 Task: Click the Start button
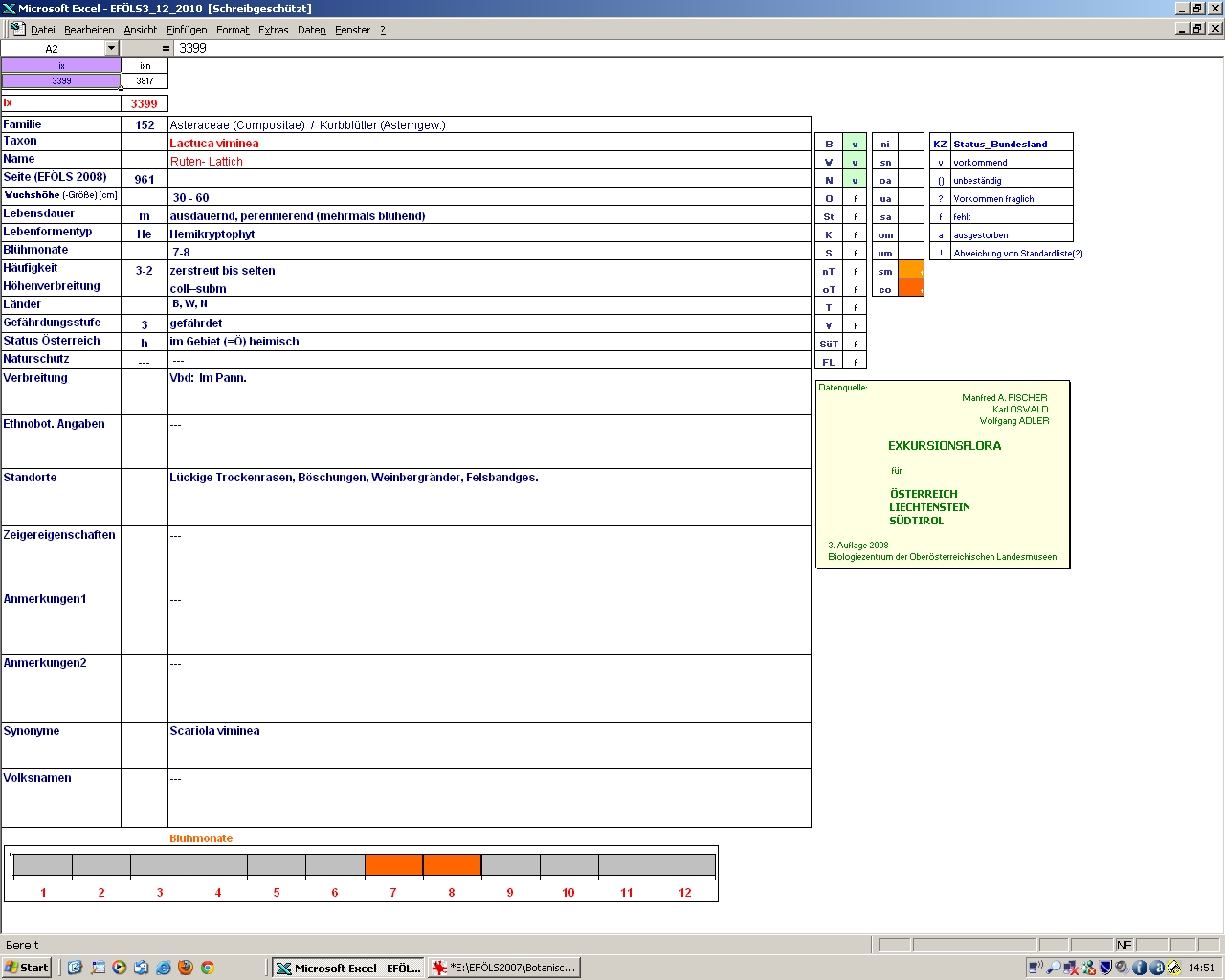pyautogui.click(x=27, y=968)
